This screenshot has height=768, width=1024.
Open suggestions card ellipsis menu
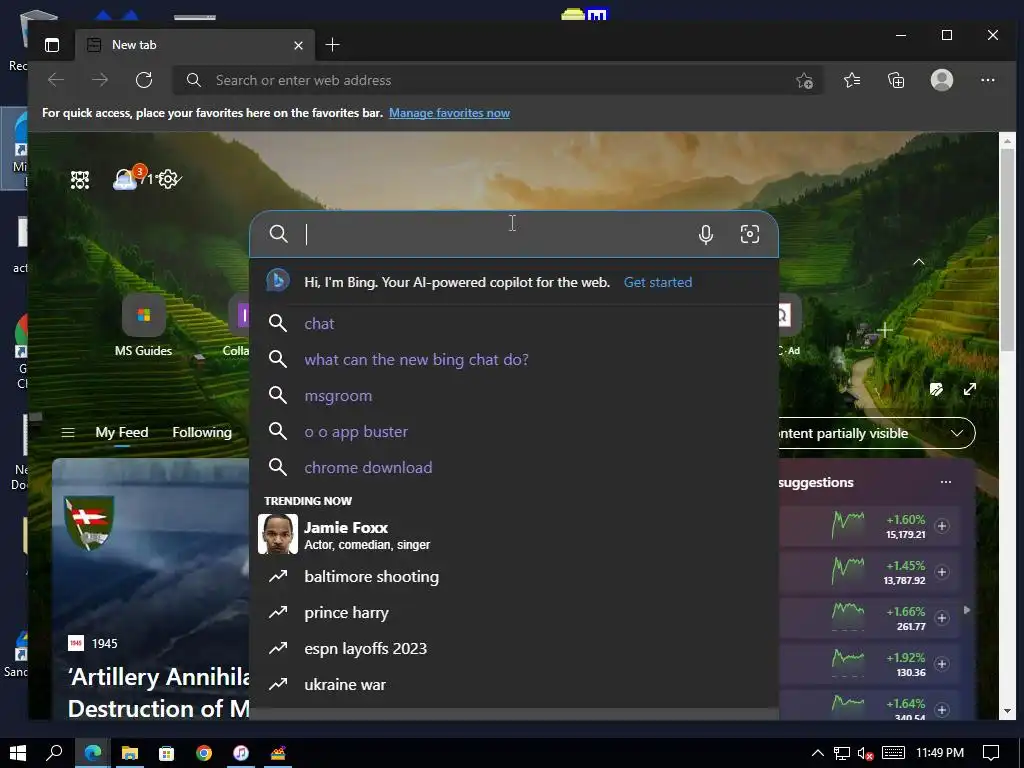coord(946,482)
